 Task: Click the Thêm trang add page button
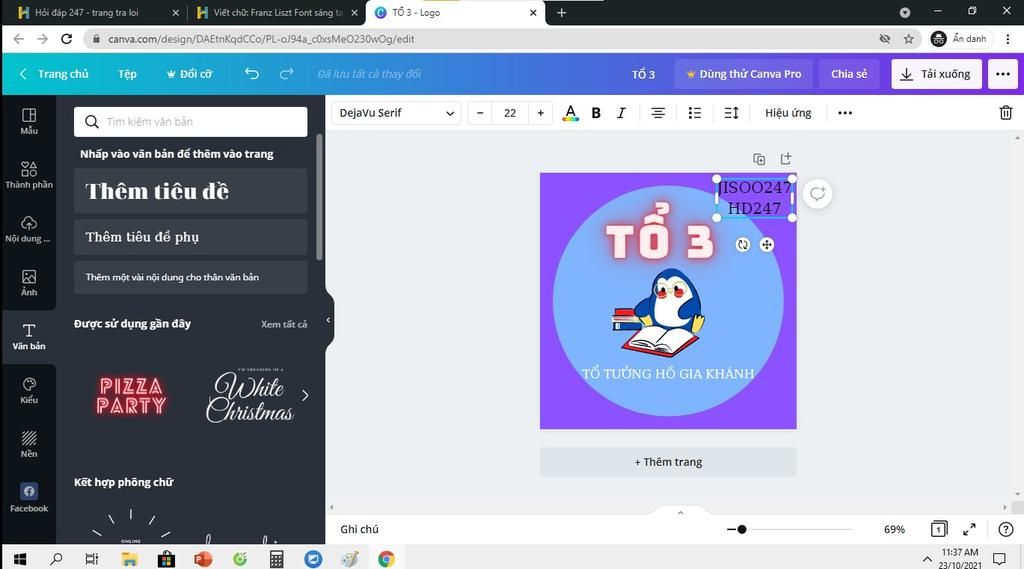pos(667,462)
